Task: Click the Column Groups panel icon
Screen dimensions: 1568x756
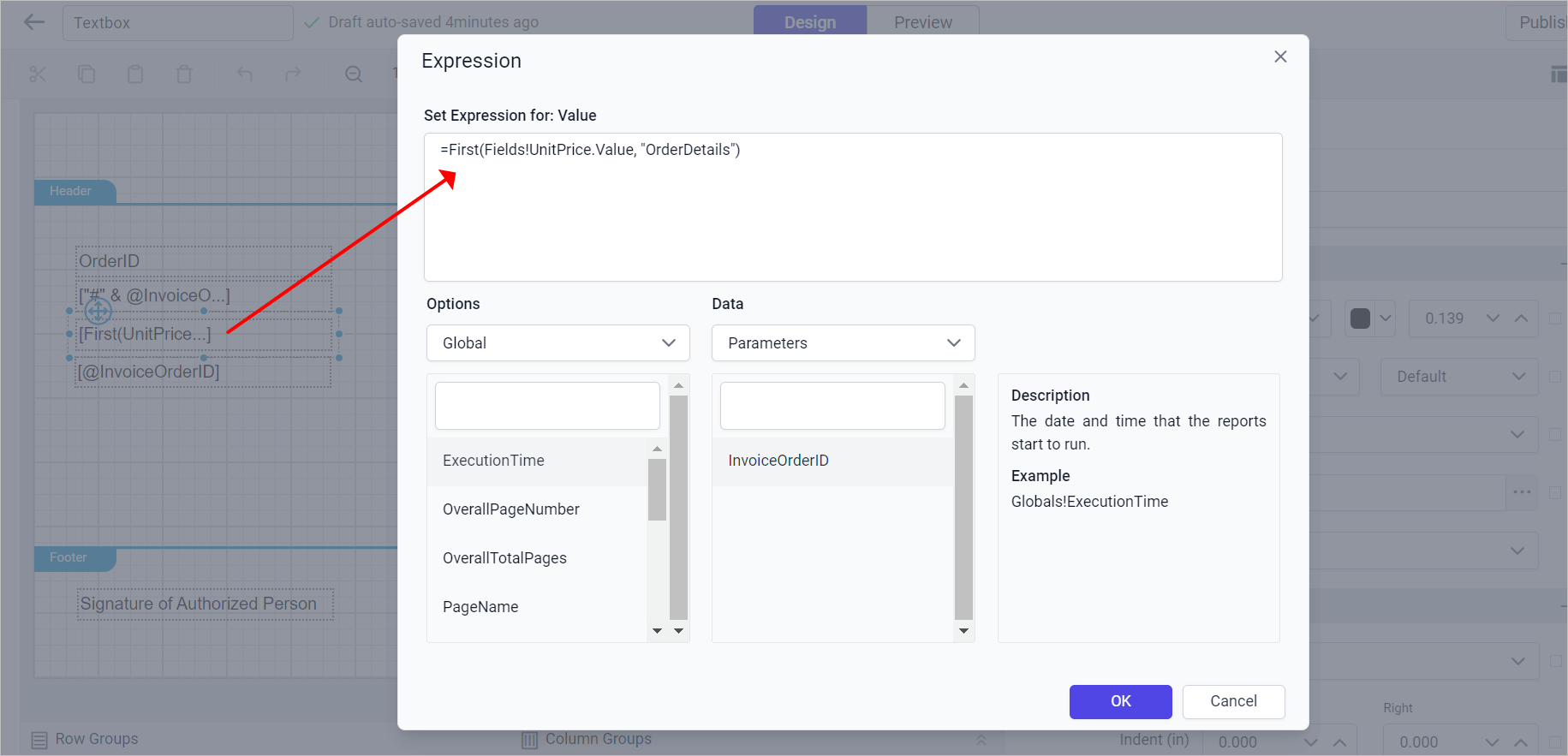Action: coord(530,740)
